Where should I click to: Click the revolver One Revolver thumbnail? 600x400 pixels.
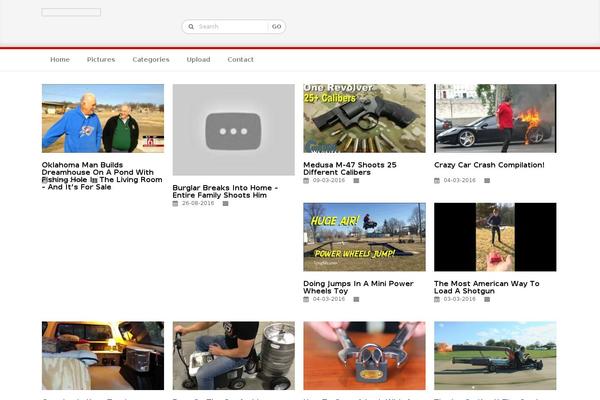(365, 119)
